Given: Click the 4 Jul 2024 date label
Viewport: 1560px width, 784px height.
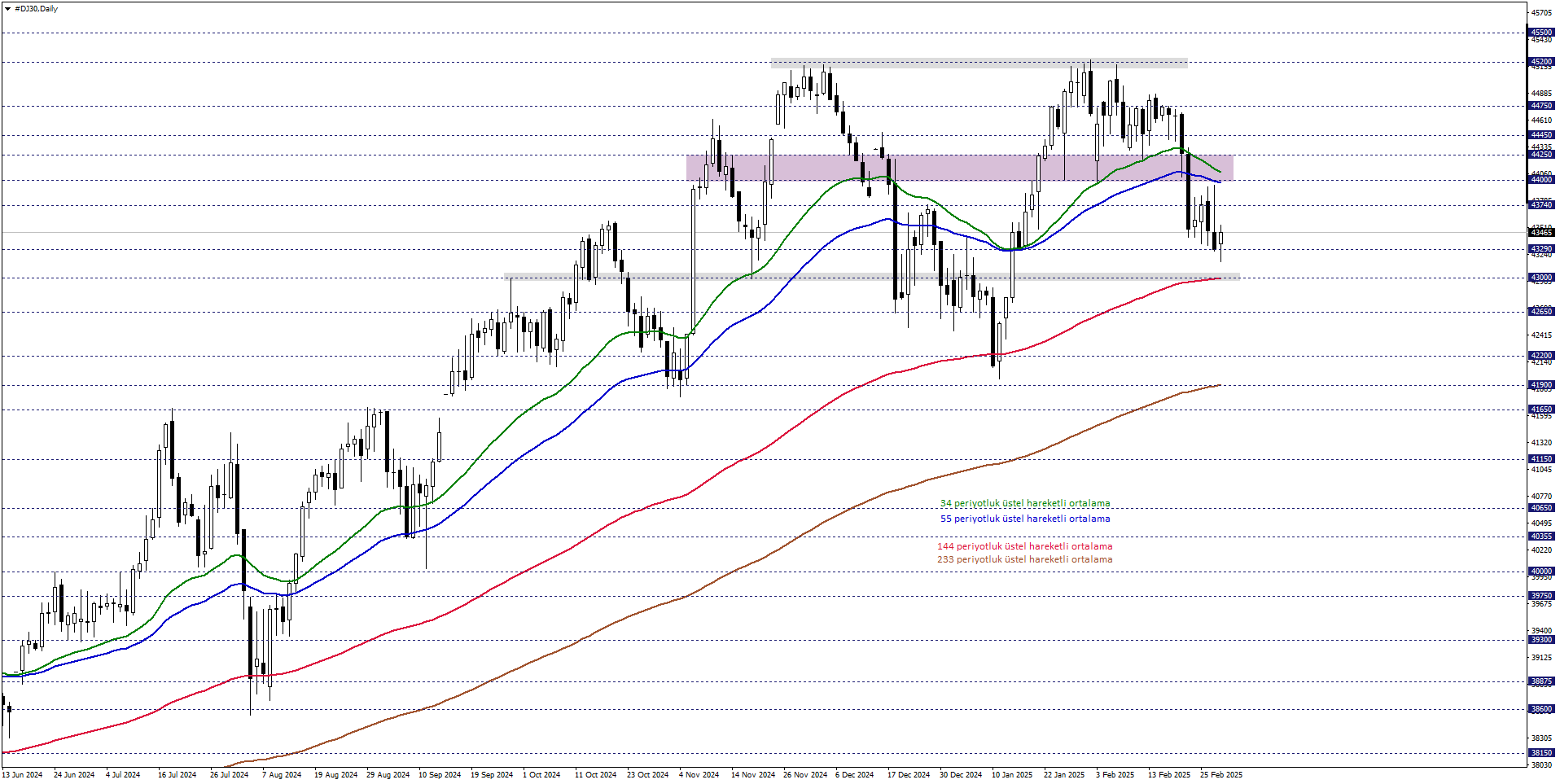Looking at the screenshot, I should pos(123,775).
